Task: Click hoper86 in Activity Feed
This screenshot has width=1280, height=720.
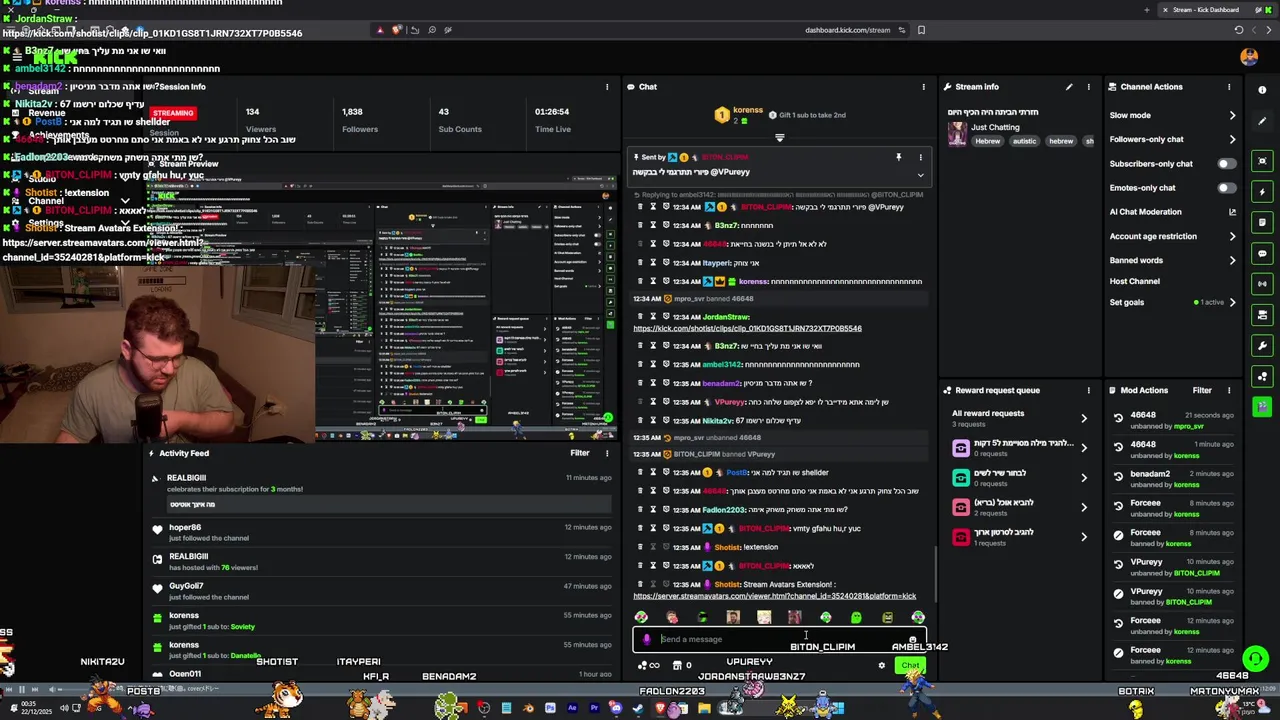Action: point(185,527)
